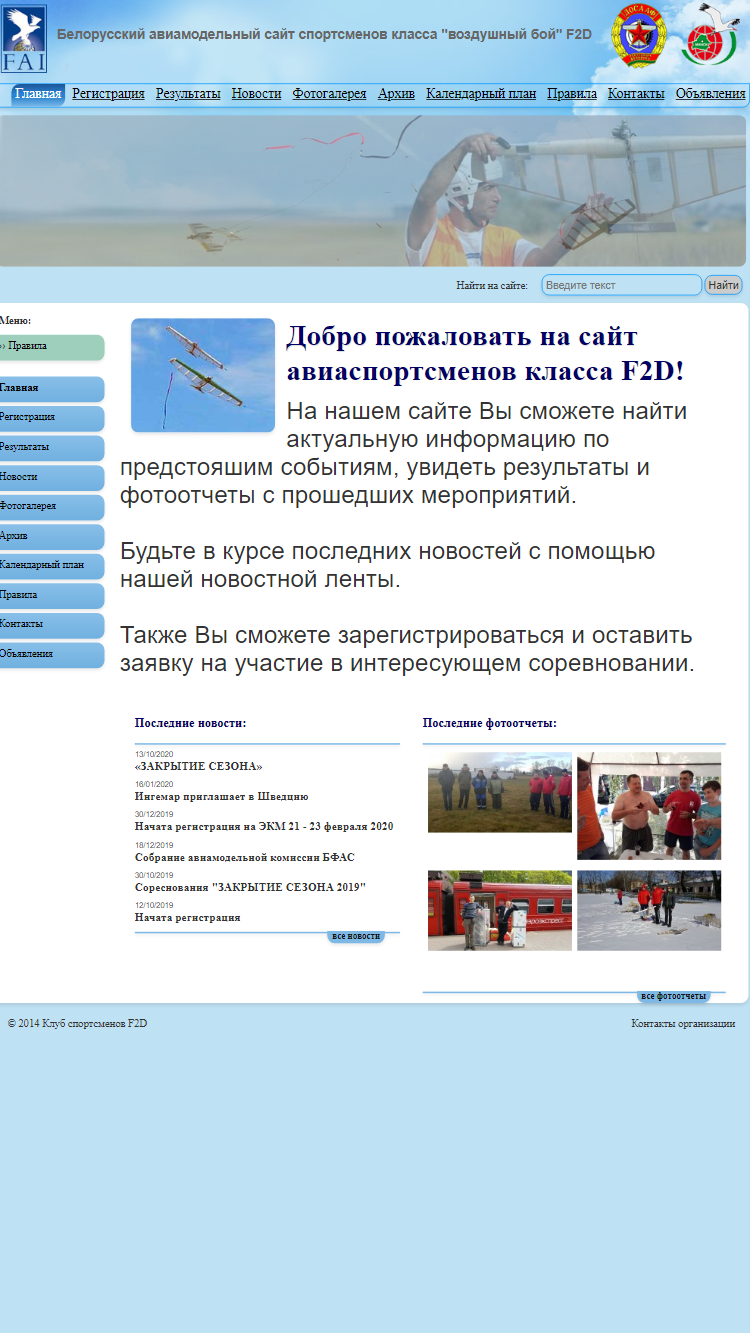Click the © 2014 Клуб спортсменов F2D text

pyautogui.click(x=77, y=1023)
